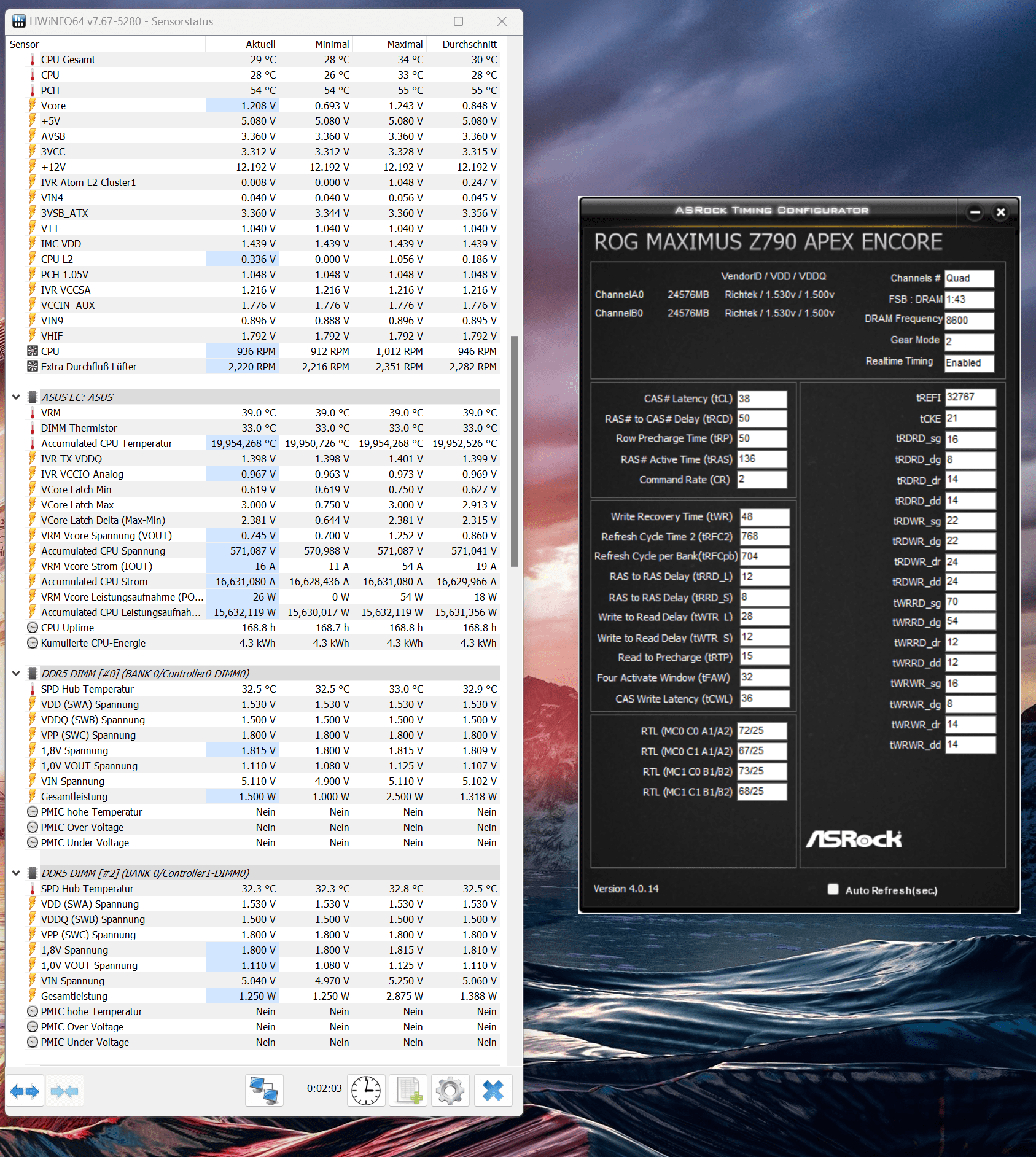The height and width of the screenshot is (1157, 1036).
Task: Click lightning icon next to VCCIN_AUX
Action: (33, 305)
